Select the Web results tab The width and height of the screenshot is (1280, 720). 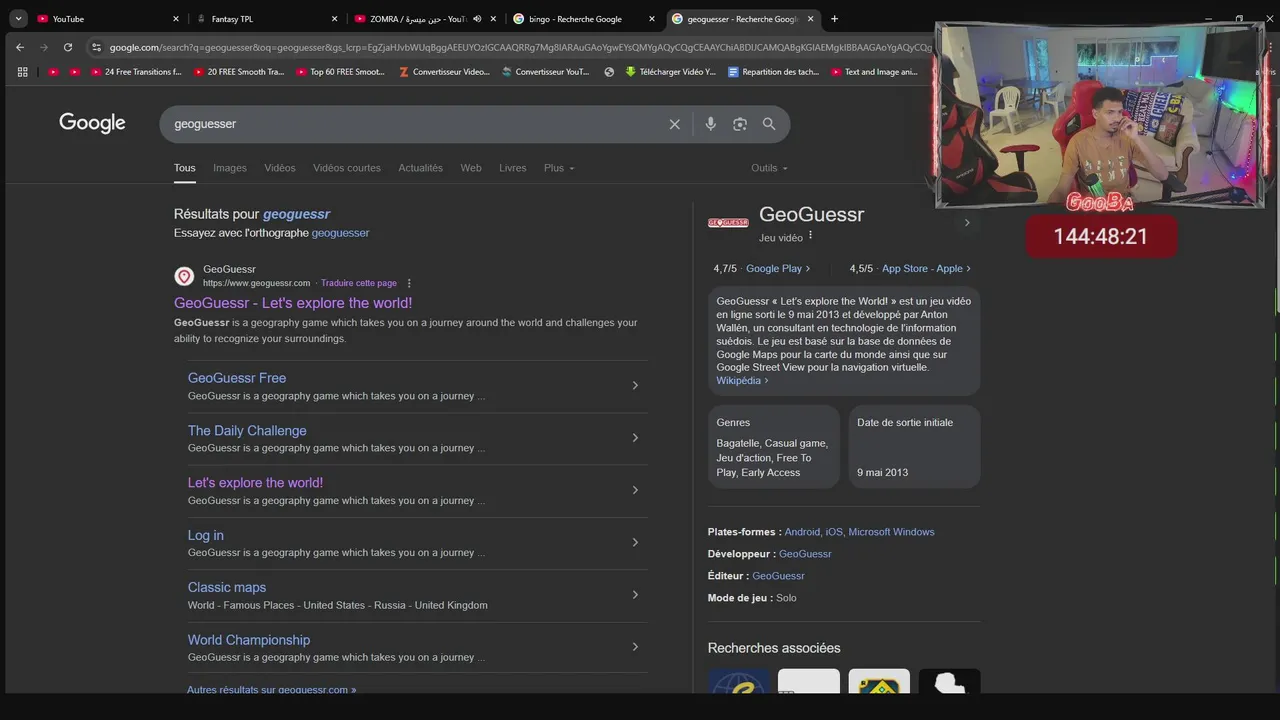[x=471, y=168]
